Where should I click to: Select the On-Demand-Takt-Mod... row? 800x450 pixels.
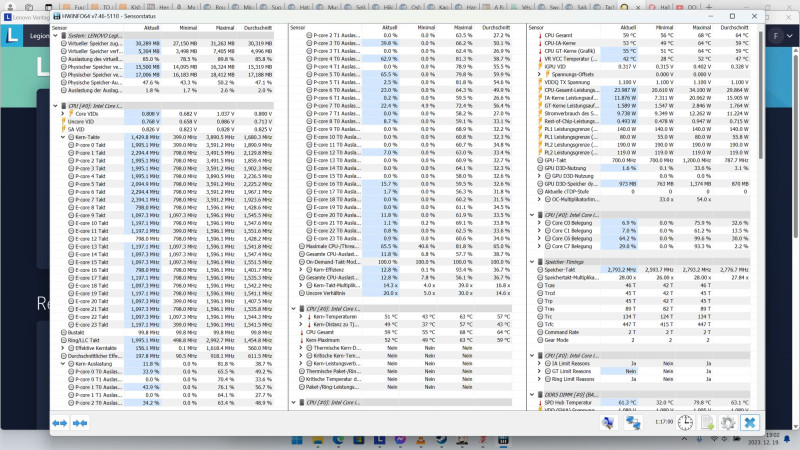pos(407,262)
